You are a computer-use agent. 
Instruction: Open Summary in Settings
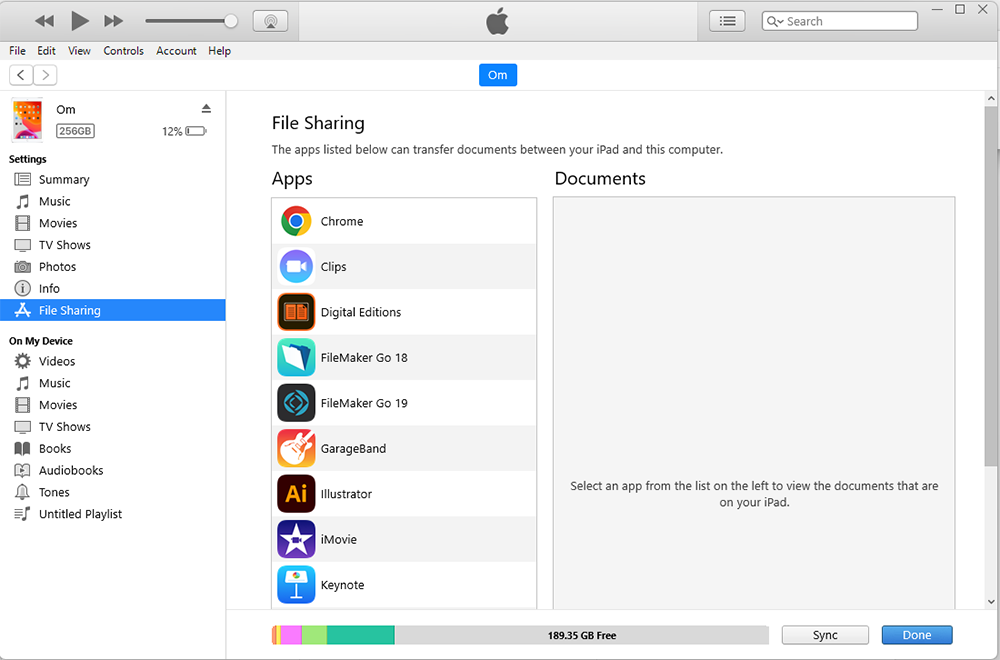[x=64, y=179]
